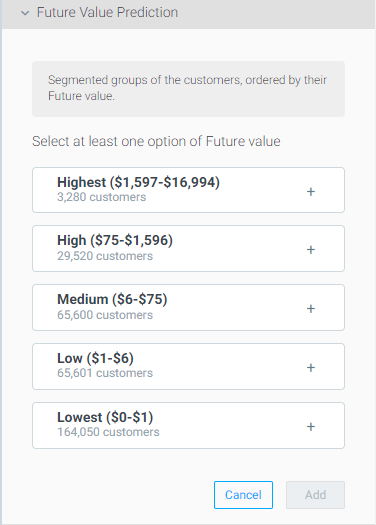The width and height of the screenshot is (376, 525).
Task: Add the Medium segment with plus icon
Action: (x=311, y=308)
